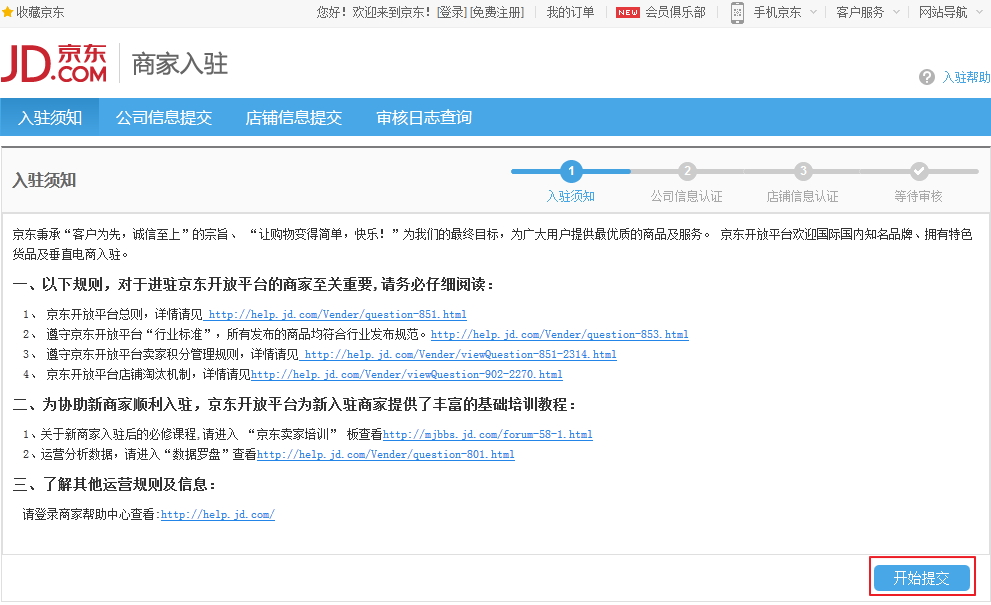
Task: Open the http://help.jd.com/ link
Action: (217, 515)
